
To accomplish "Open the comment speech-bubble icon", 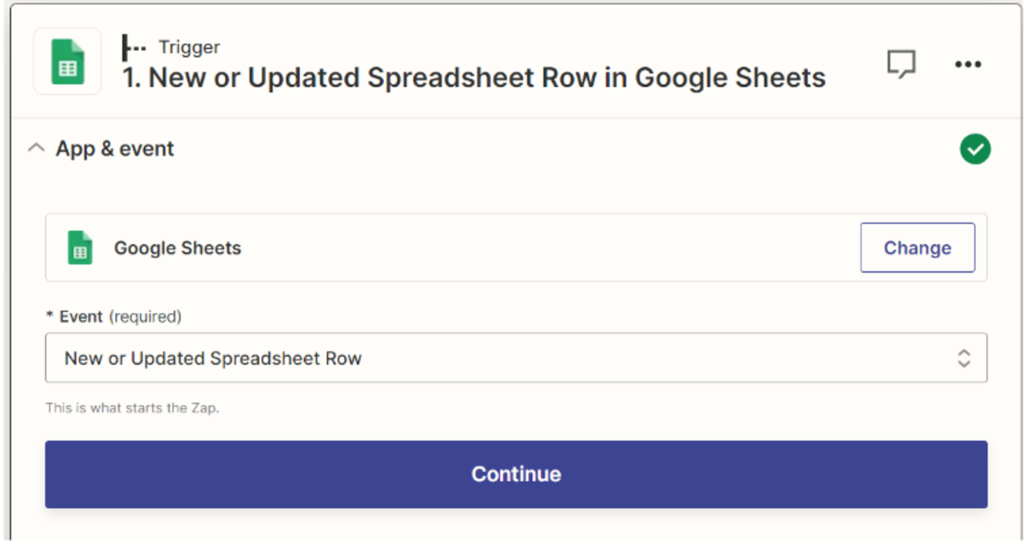I will [x=901, y=65].
